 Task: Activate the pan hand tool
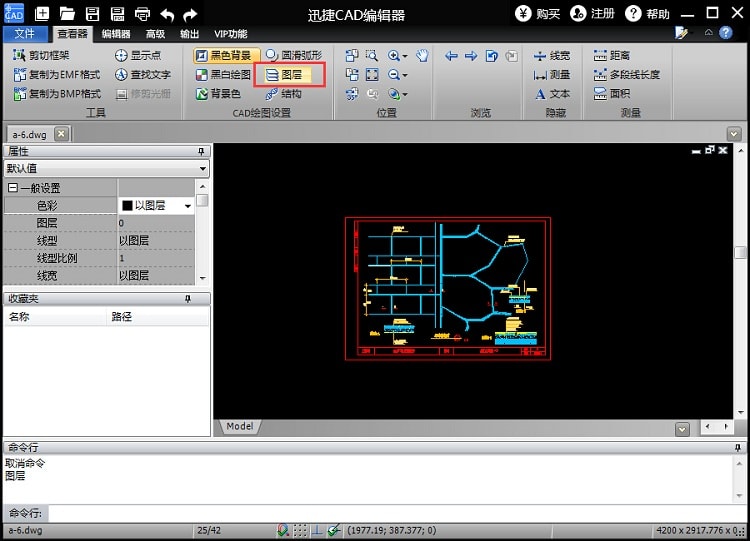[422, 56]
